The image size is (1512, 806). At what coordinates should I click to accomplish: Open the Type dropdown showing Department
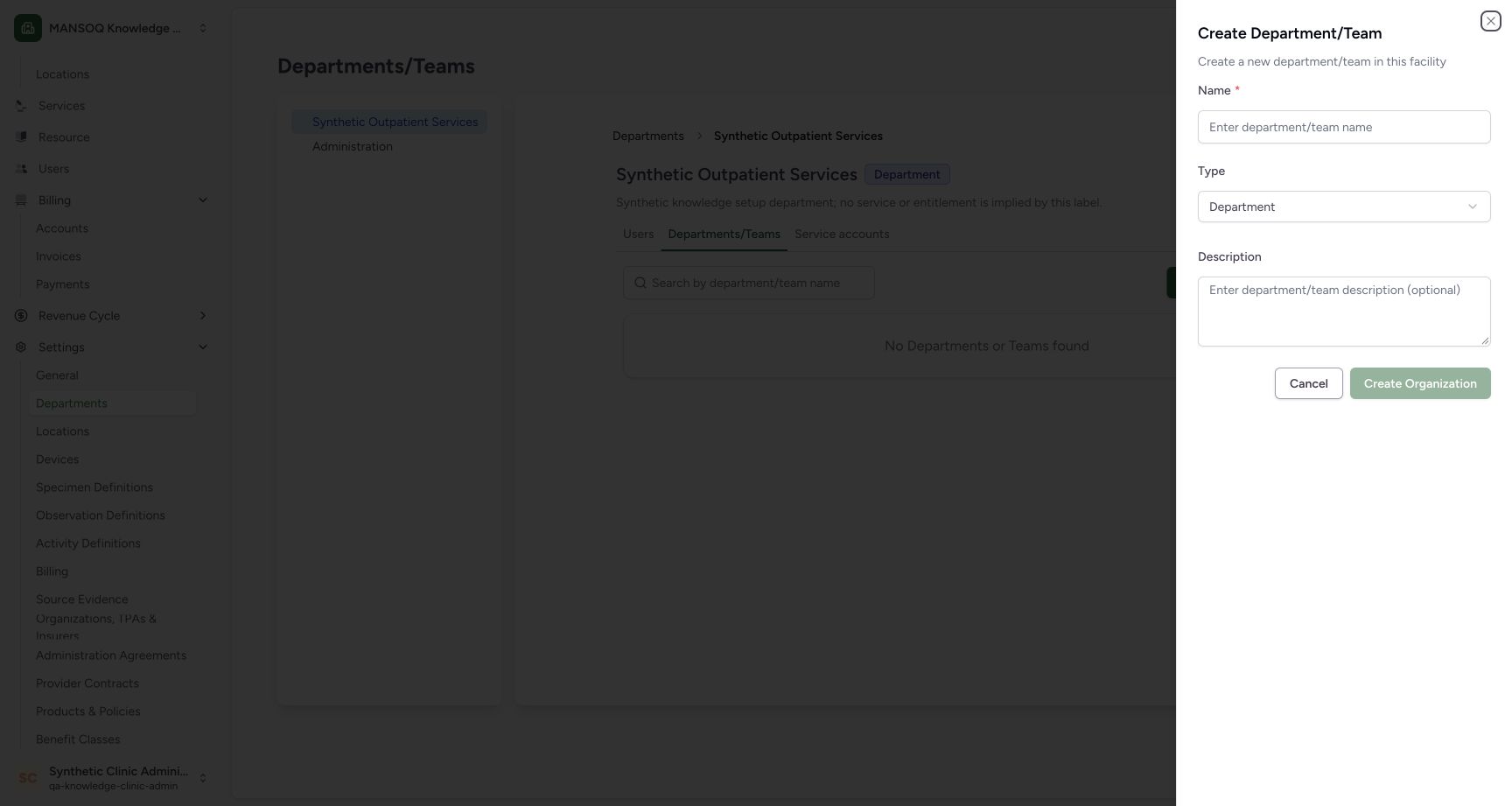(x=1343, y=207)
